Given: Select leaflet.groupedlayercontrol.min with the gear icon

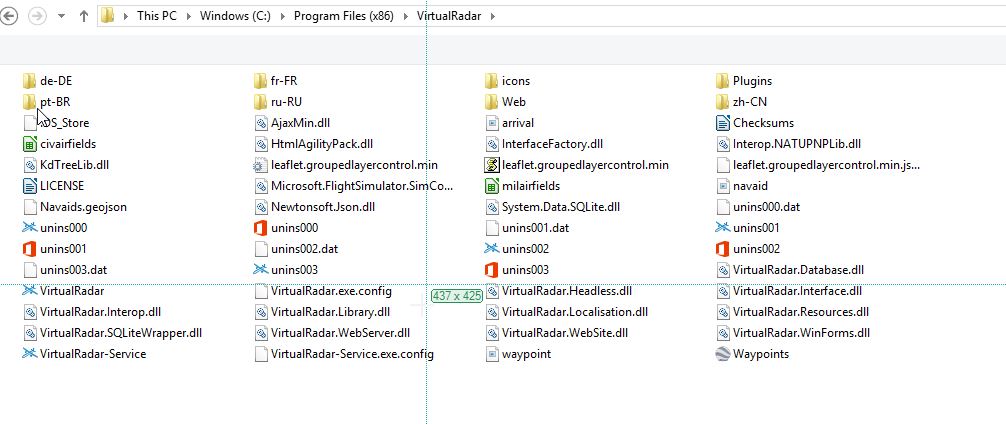Looking at the screenshot, I should pos(346,165).
